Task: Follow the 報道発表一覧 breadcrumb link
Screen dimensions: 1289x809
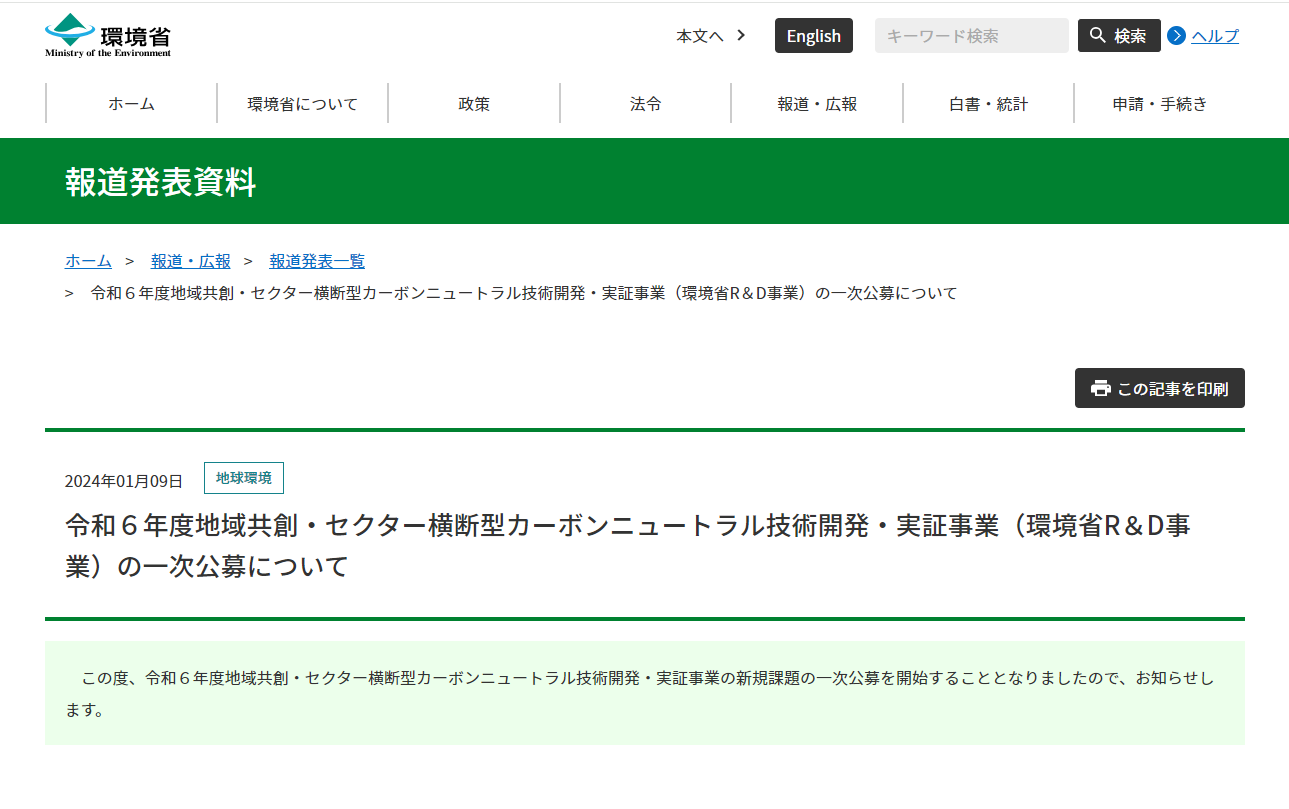Action: [x=316, y=261]
